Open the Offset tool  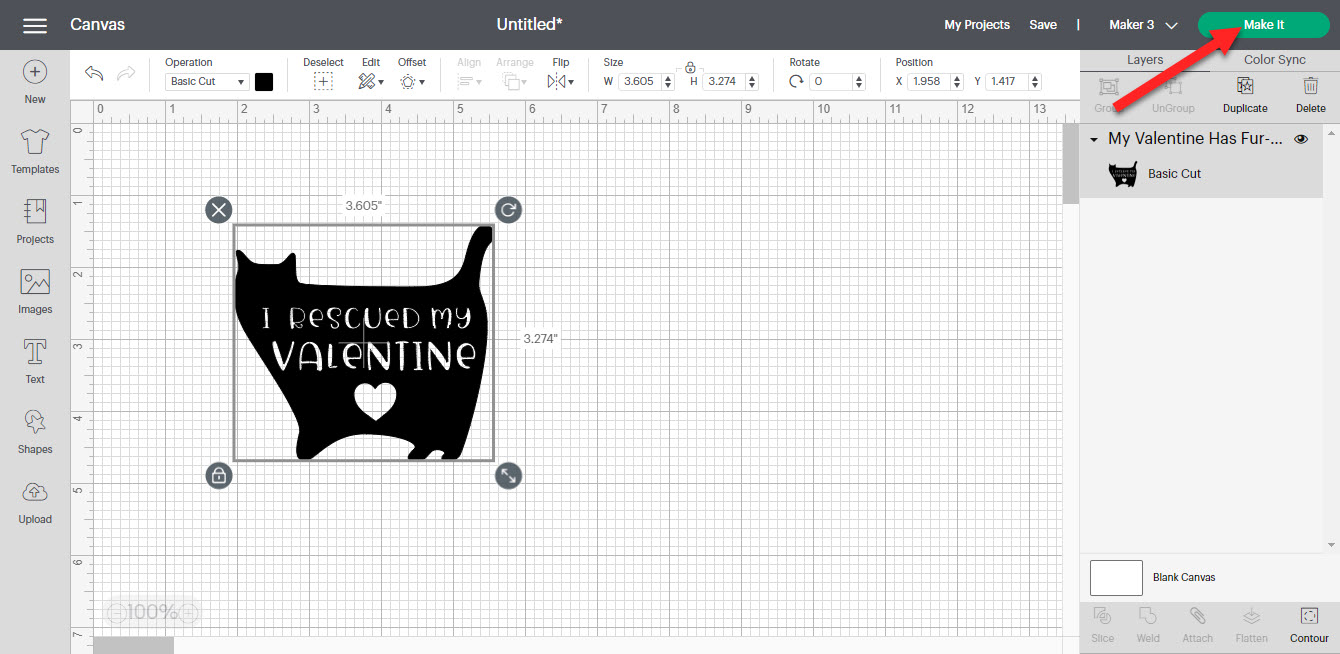click(x=412, y=82)
